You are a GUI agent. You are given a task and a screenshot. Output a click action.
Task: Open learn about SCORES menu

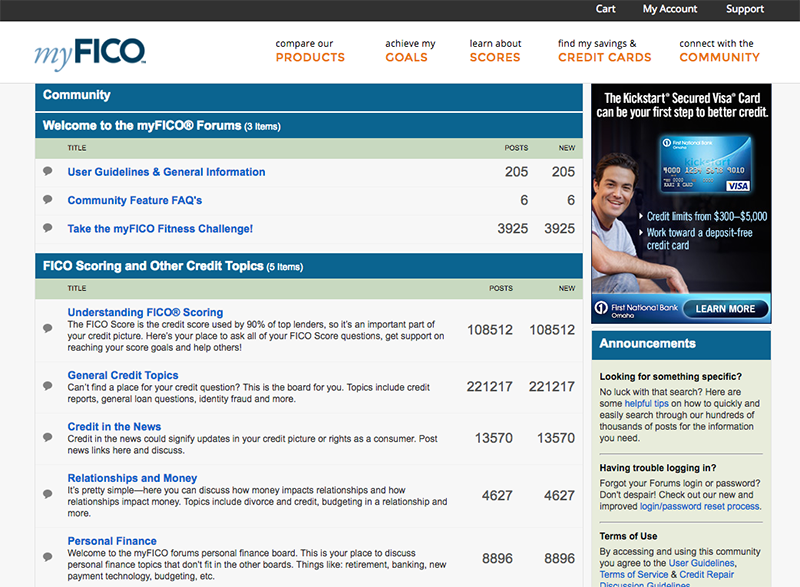pos(495,50)
